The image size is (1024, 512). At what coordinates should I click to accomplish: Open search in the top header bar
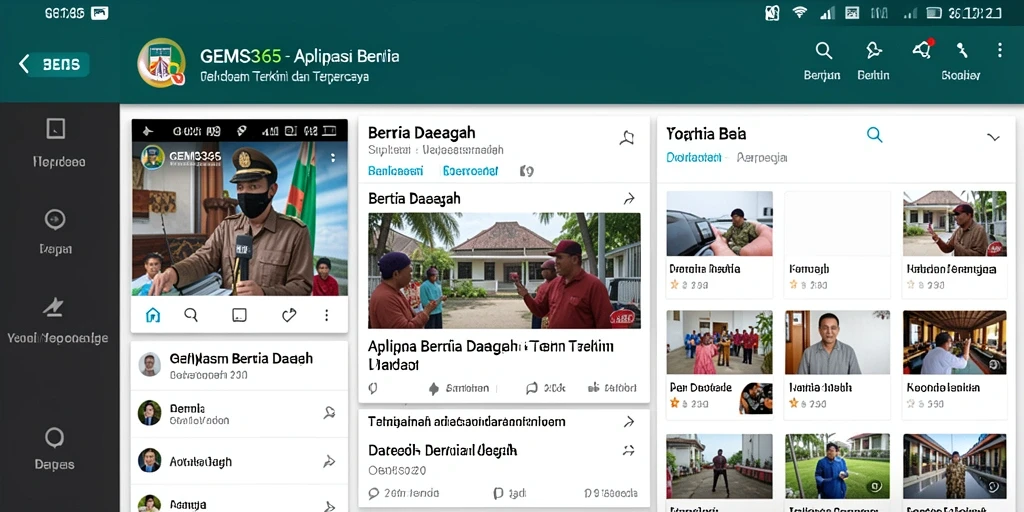point(824,50)
